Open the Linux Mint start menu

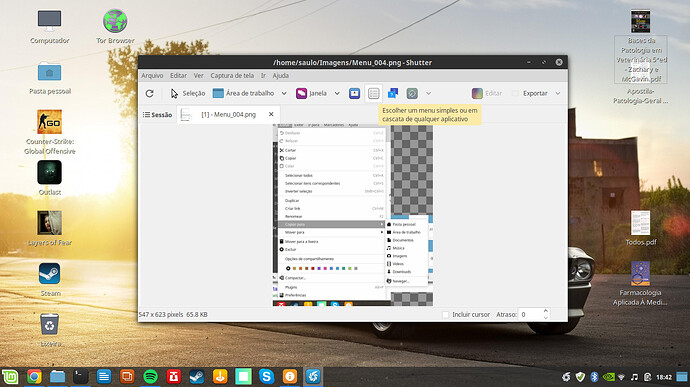(10, 377)
